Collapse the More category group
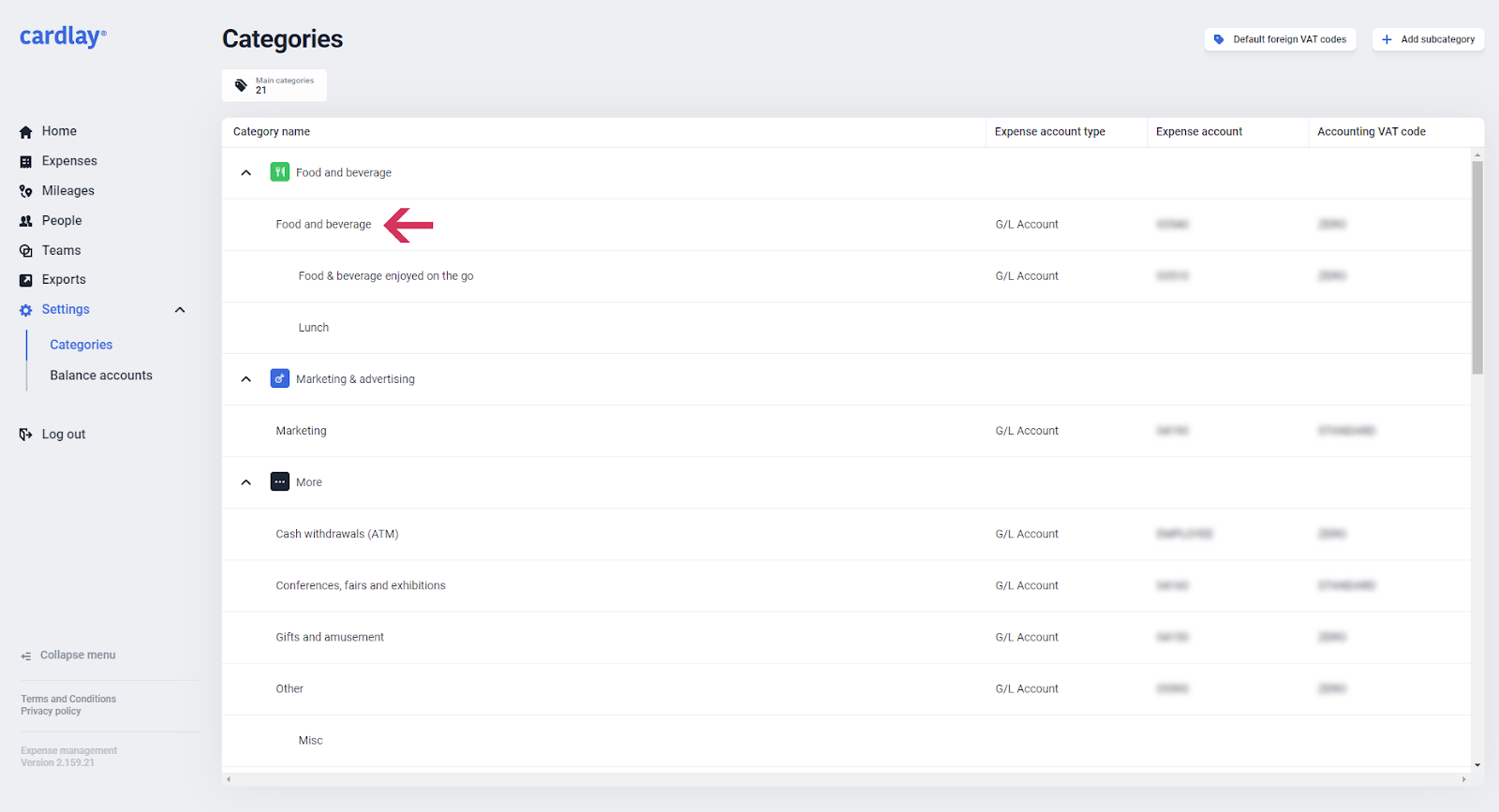The height and width of the screenshot is (812, 1499). 246,482
